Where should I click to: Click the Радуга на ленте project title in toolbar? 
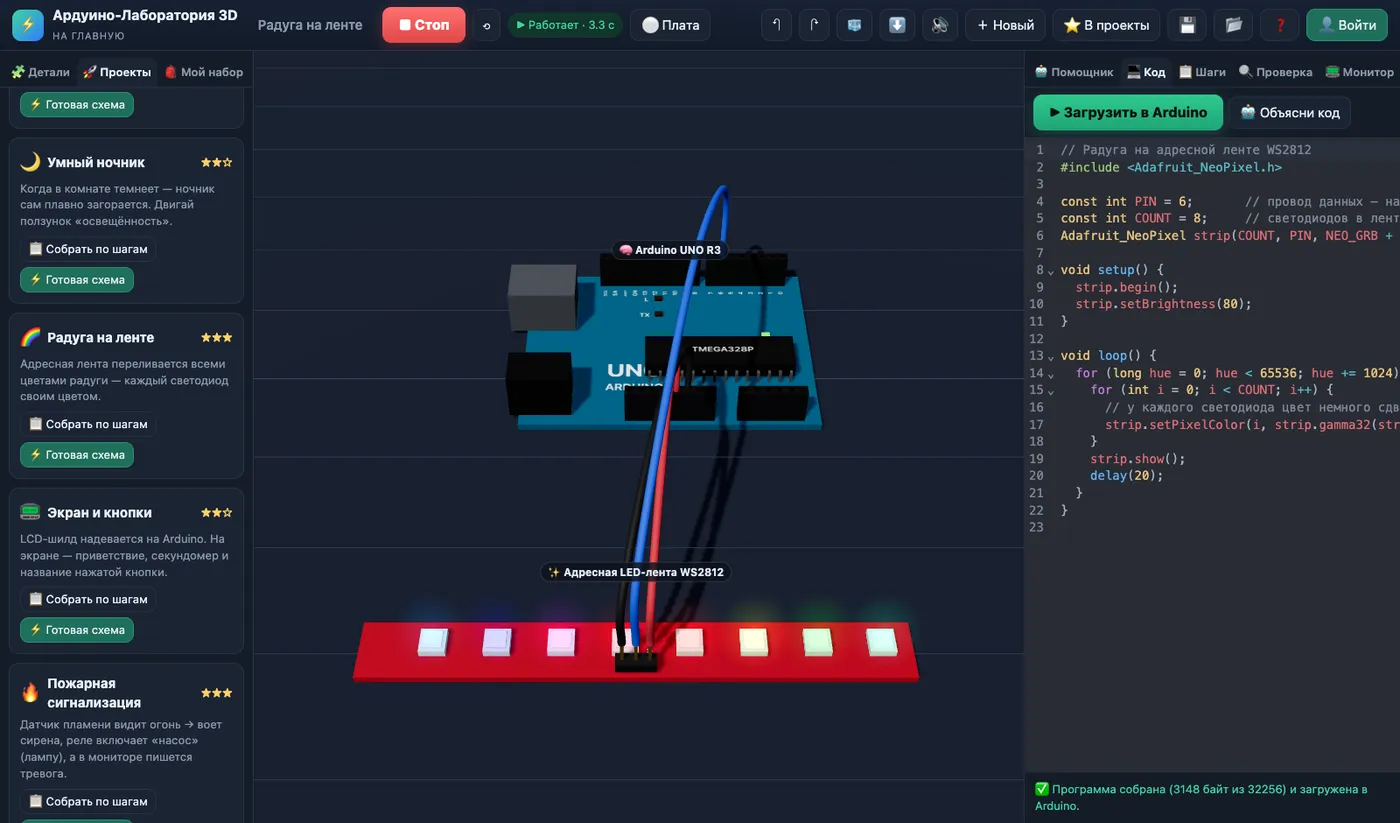pyautogui.click(x=310, y=25)
